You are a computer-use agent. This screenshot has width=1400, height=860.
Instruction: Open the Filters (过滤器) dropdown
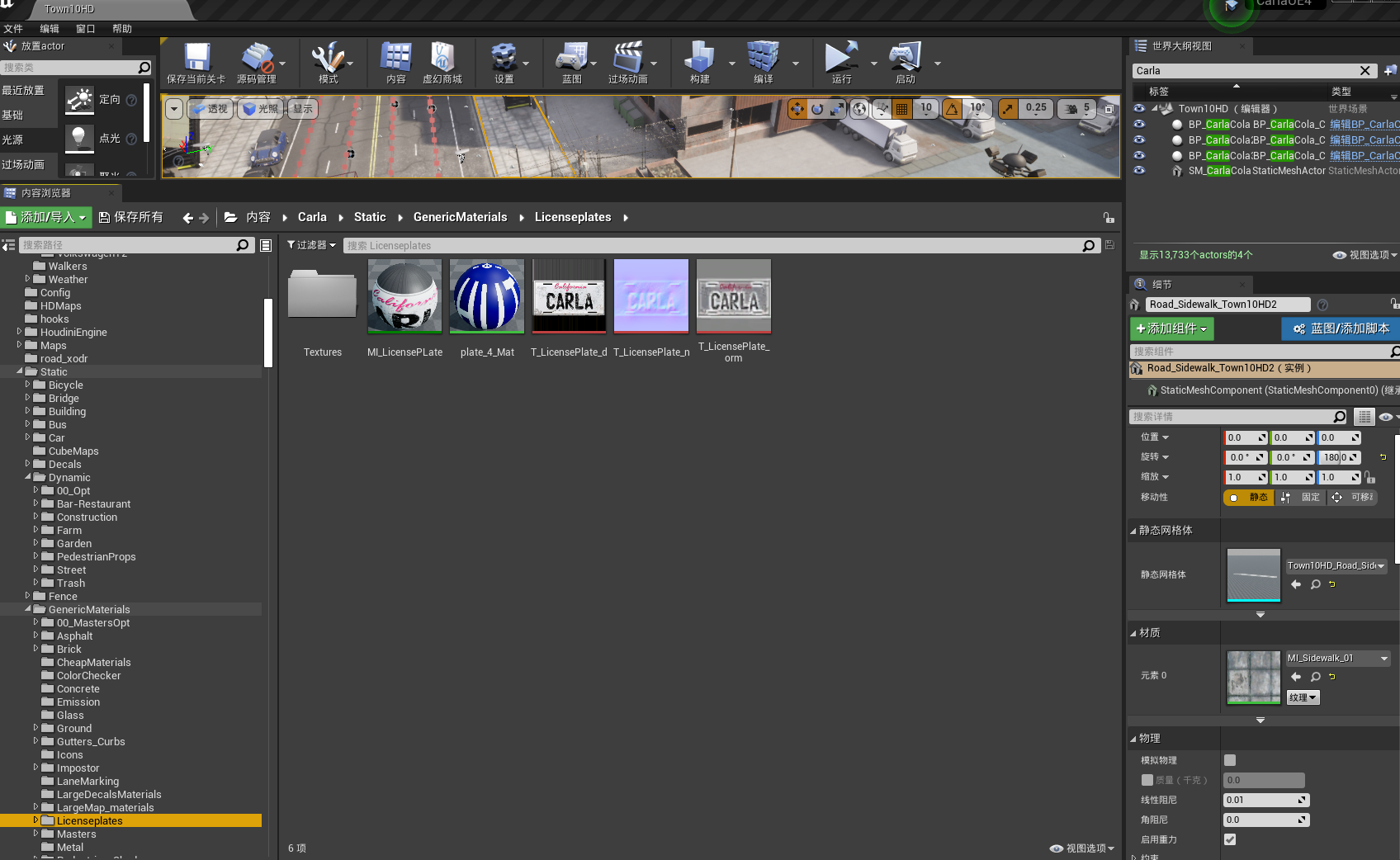[311, 245]
